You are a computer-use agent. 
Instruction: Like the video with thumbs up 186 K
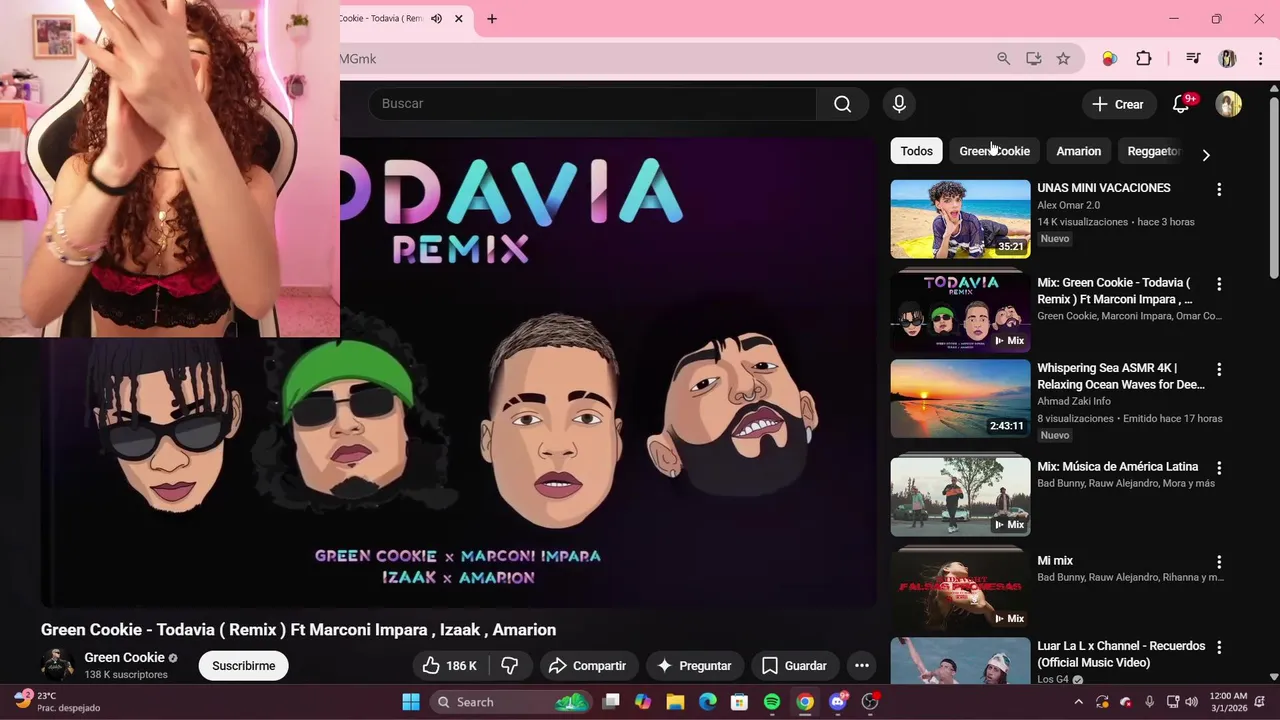pyautogui.click(x=449, y=666)
